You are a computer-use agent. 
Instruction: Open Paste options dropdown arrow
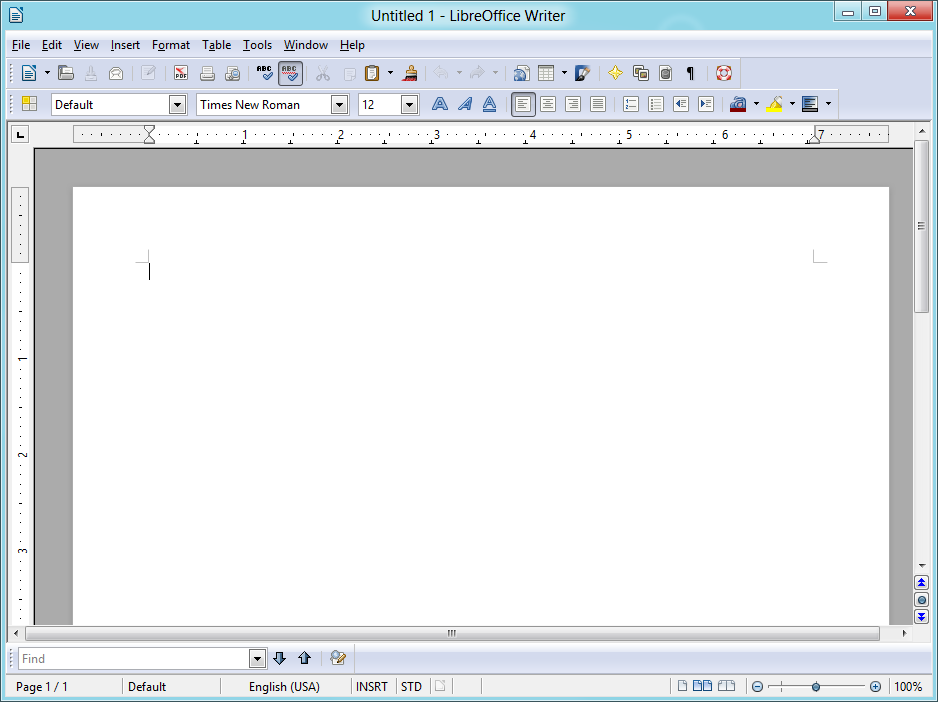pyautogui.click(x=391, y=74)
